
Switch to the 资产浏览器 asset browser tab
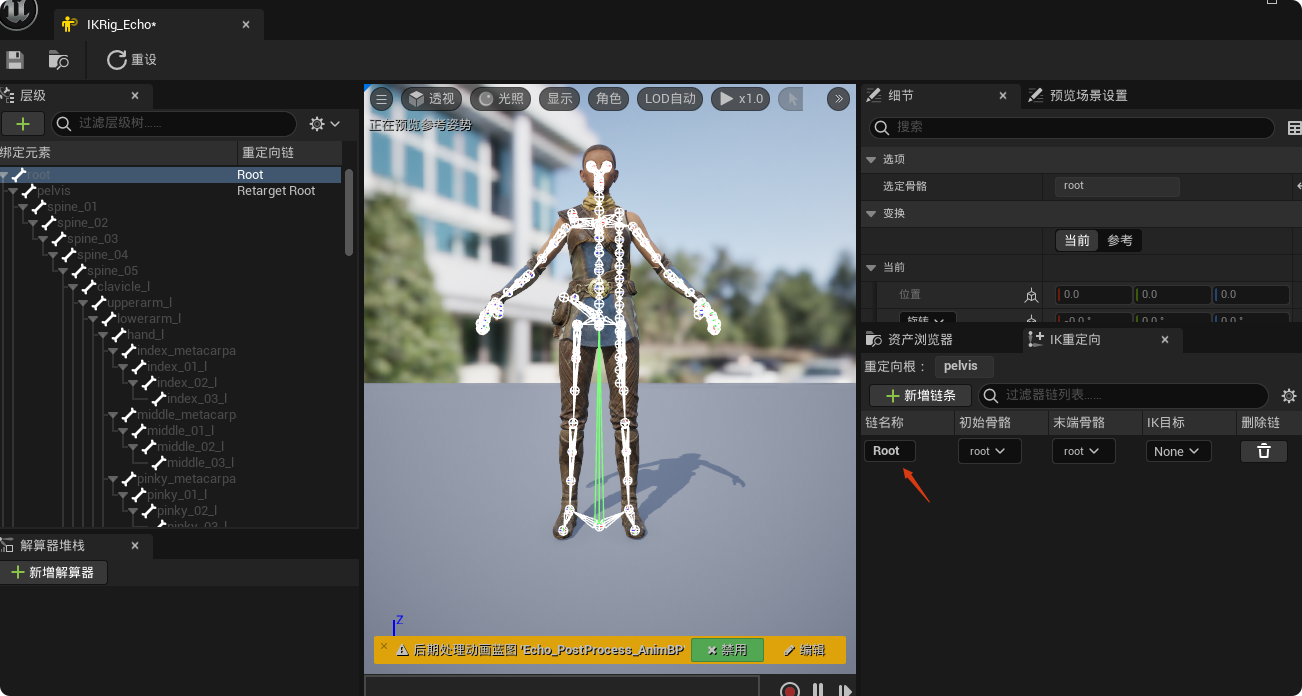click(x=910, y=340)
